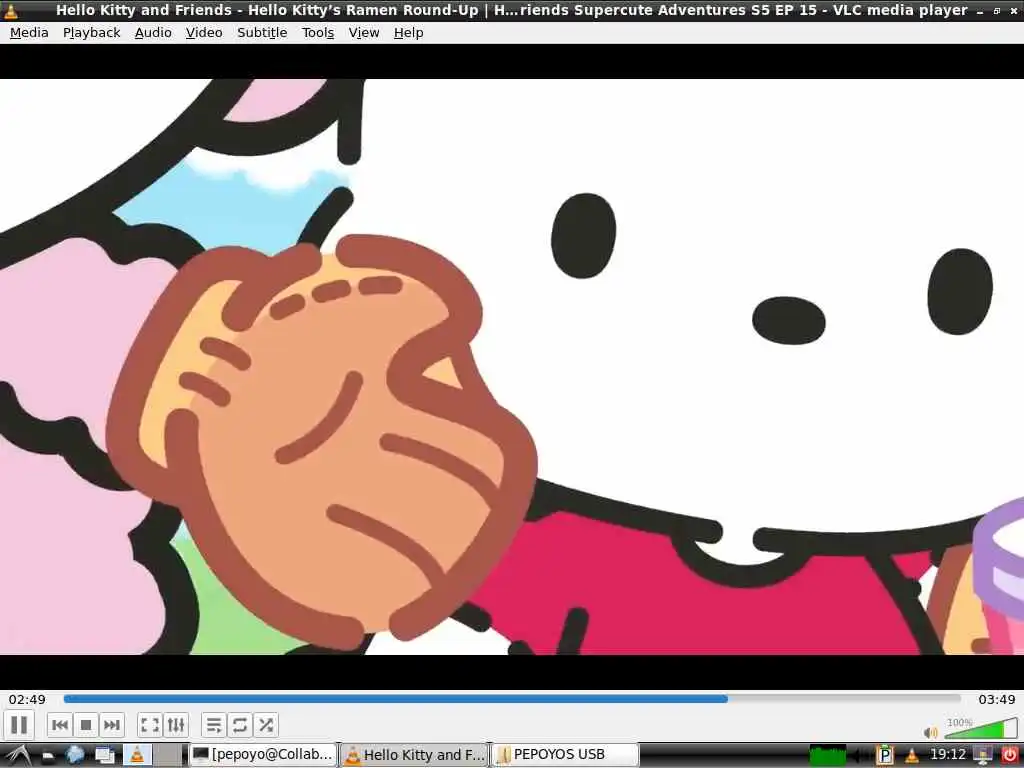Switch to pepoyo@Collab terminal window
The height and width of the screenshot is (768, 1024).
coord(263,755)
